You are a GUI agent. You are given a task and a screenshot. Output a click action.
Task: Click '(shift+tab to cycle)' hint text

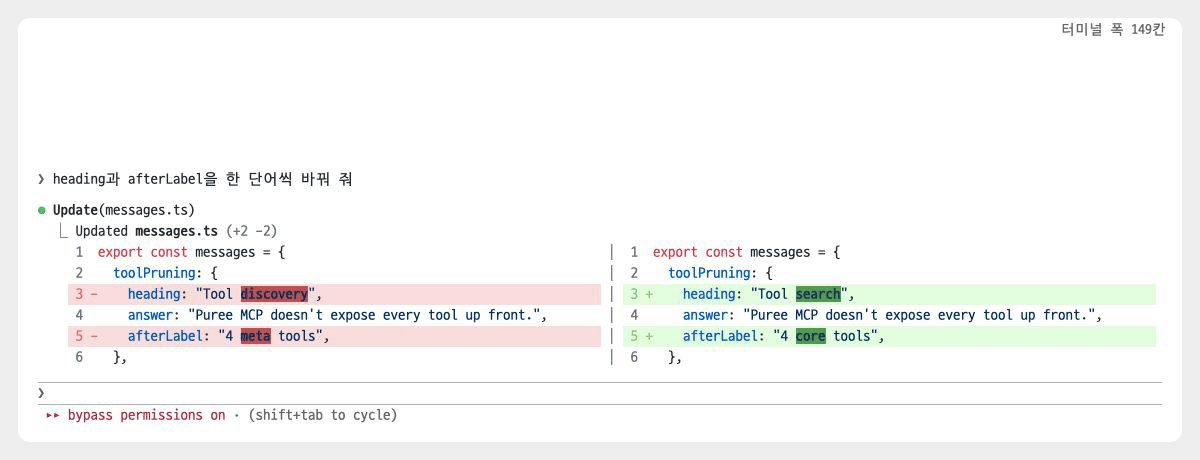[323, 415]
